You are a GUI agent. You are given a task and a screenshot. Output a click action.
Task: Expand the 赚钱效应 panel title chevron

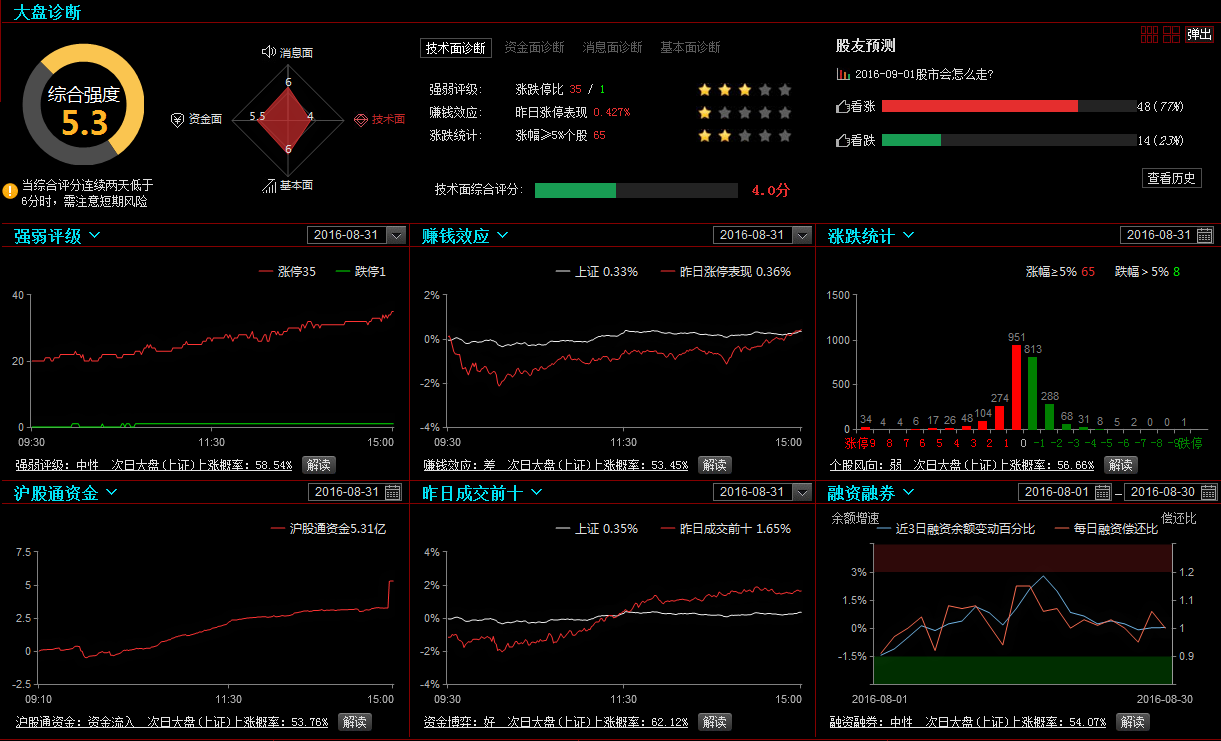point(503,235)
